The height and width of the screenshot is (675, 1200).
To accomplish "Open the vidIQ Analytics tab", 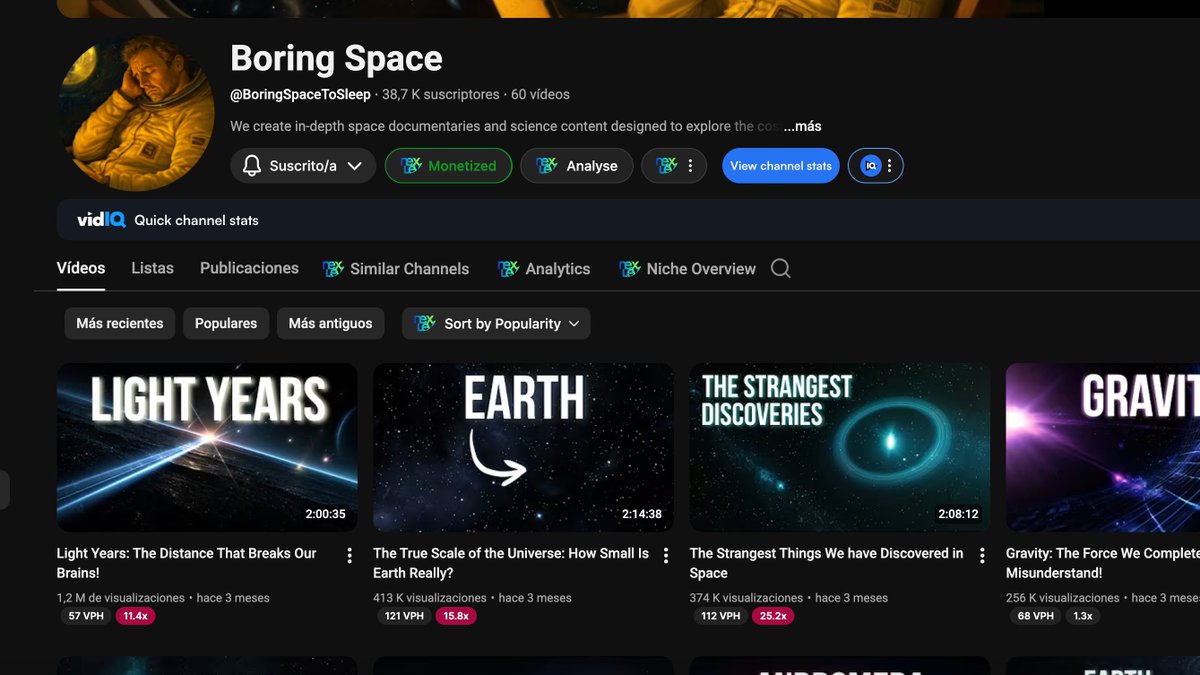I will click(x=544, y=268).
